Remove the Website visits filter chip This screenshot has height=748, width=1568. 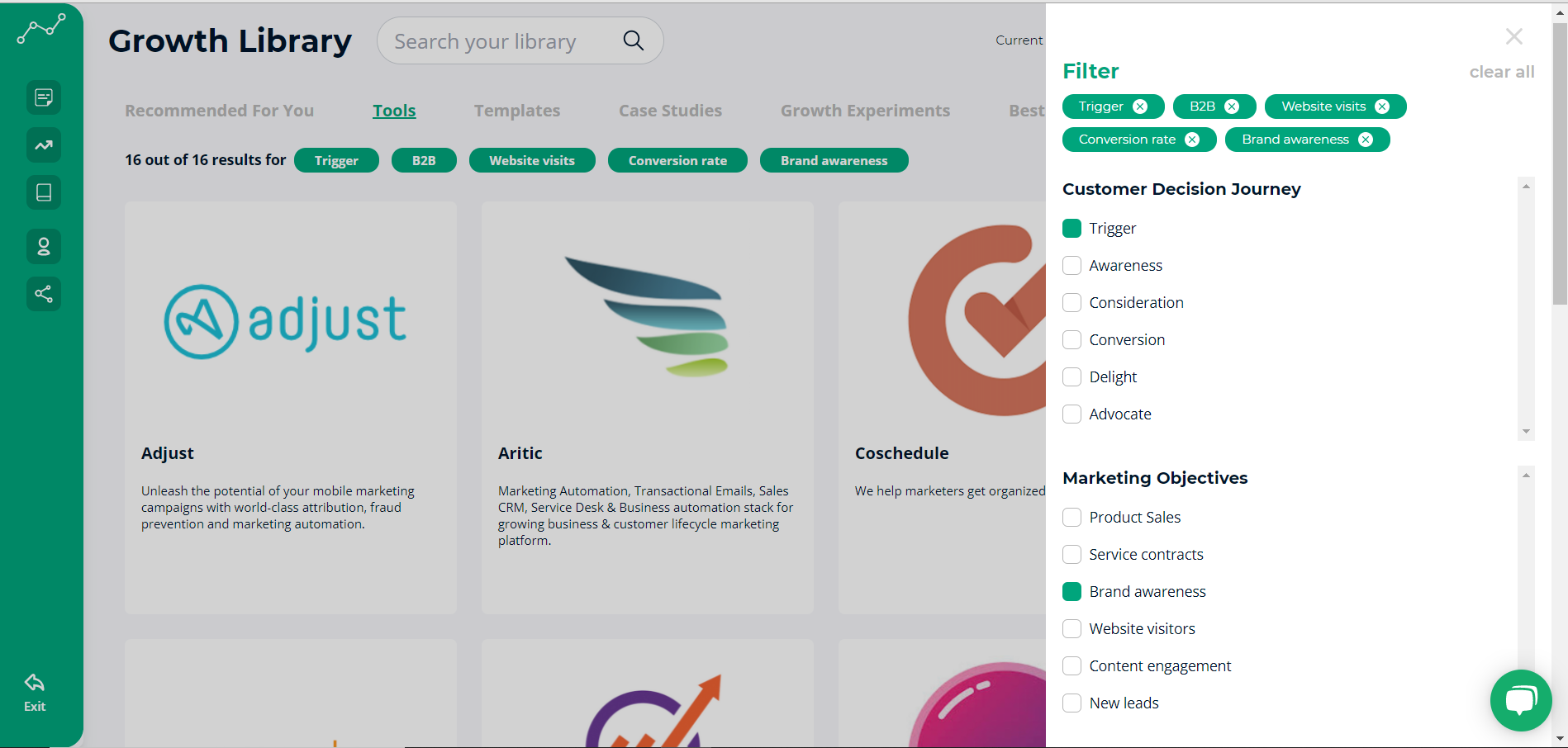[1382, 107]
